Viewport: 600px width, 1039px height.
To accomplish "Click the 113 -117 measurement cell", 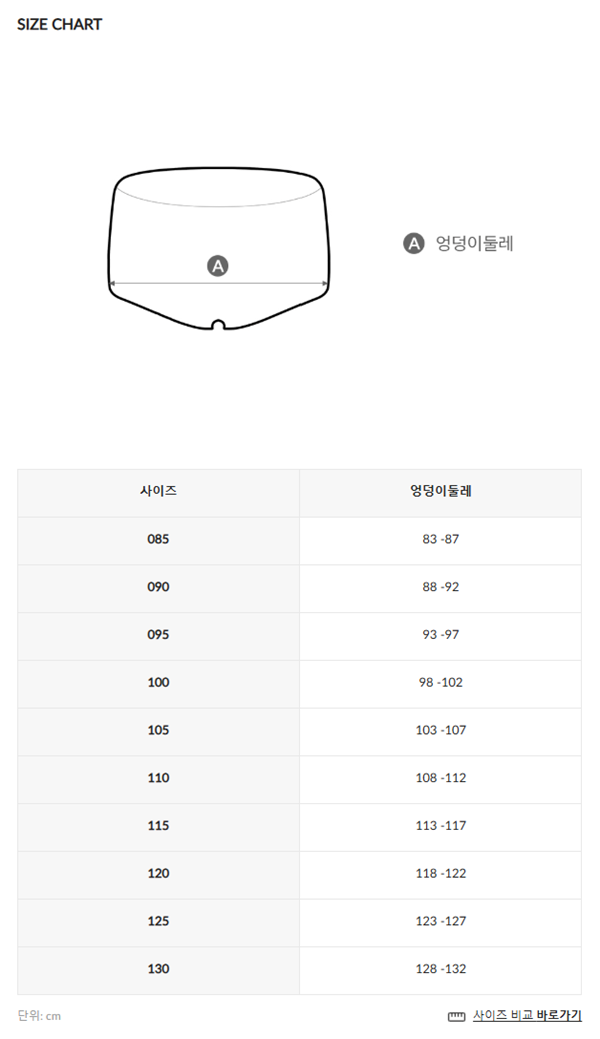I will click(440, 826).
